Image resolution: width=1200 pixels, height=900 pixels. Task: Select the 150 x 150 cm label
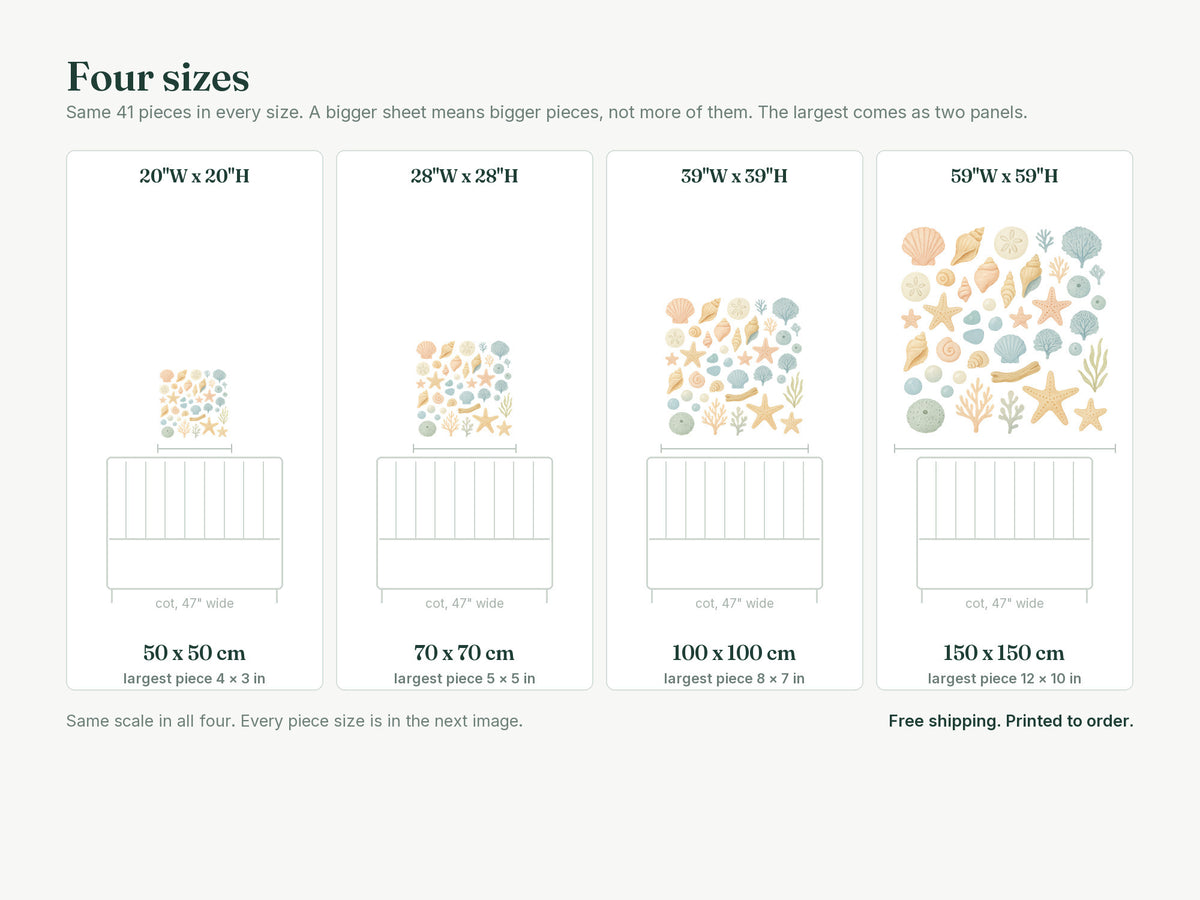click(1004, 653)
